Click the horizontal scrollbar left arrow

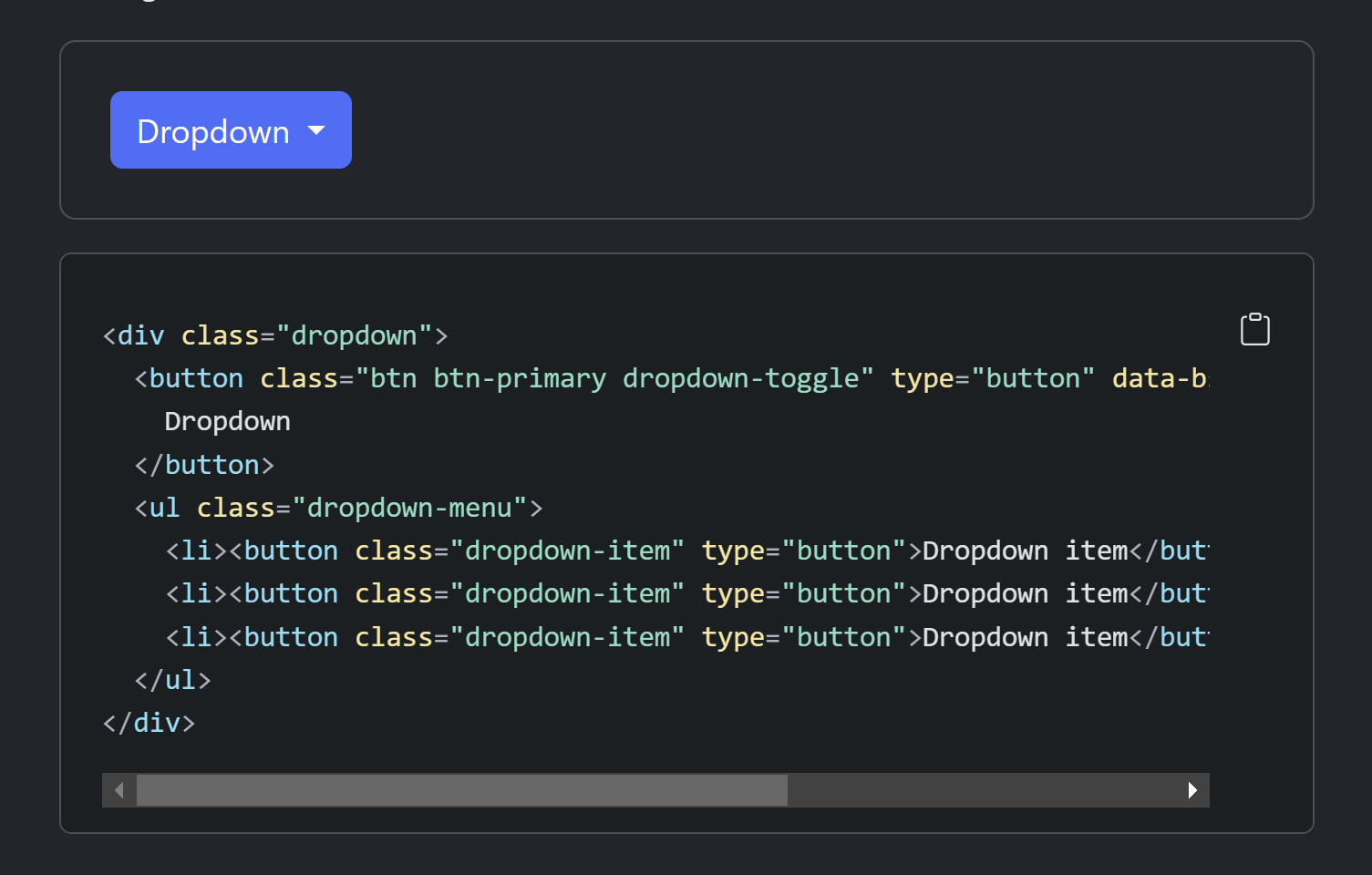coord(119,790)
